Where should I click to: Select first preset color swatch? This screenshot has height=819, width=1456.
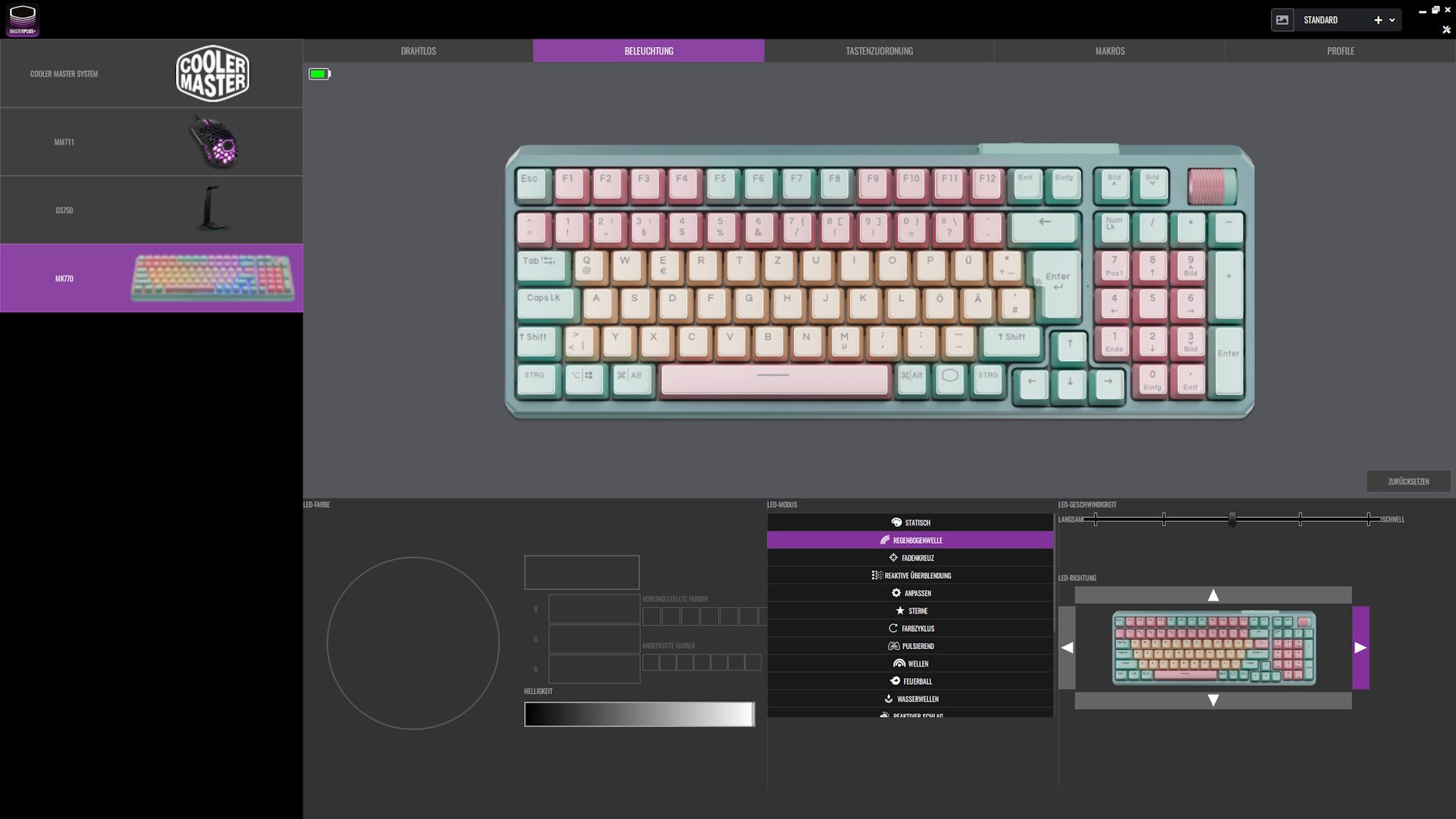651,617
